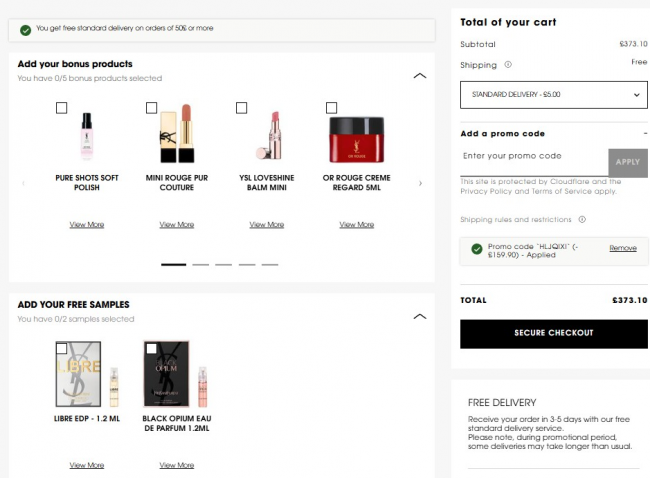Select the Mini Rouge Pur Couture checkbox

[151, 108]
